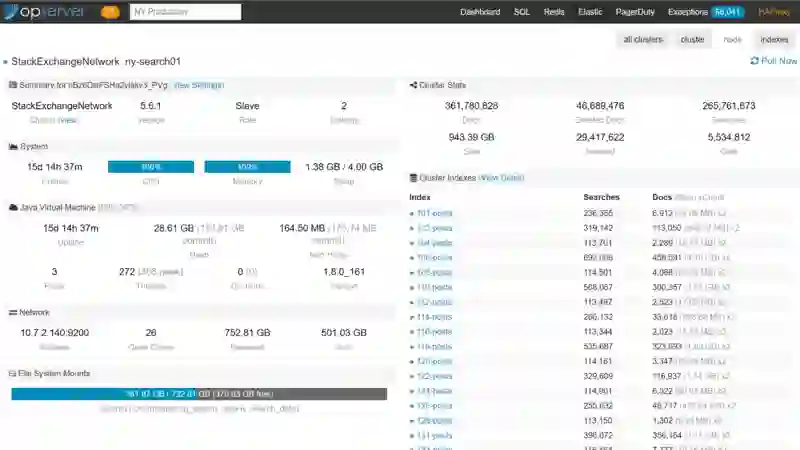The height and width of the screenshot is (450, 800).
Task: Select the 752.81 GB network value
Action: [247, 333]
